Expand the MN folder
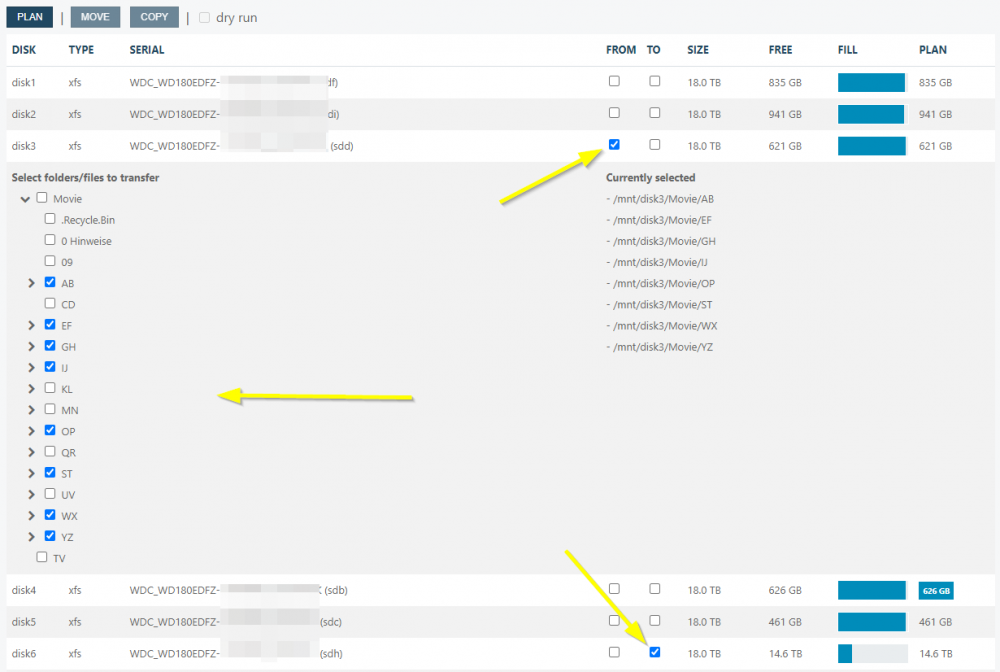This screenshot has width=1000, height=672. (x=31, y=409)
